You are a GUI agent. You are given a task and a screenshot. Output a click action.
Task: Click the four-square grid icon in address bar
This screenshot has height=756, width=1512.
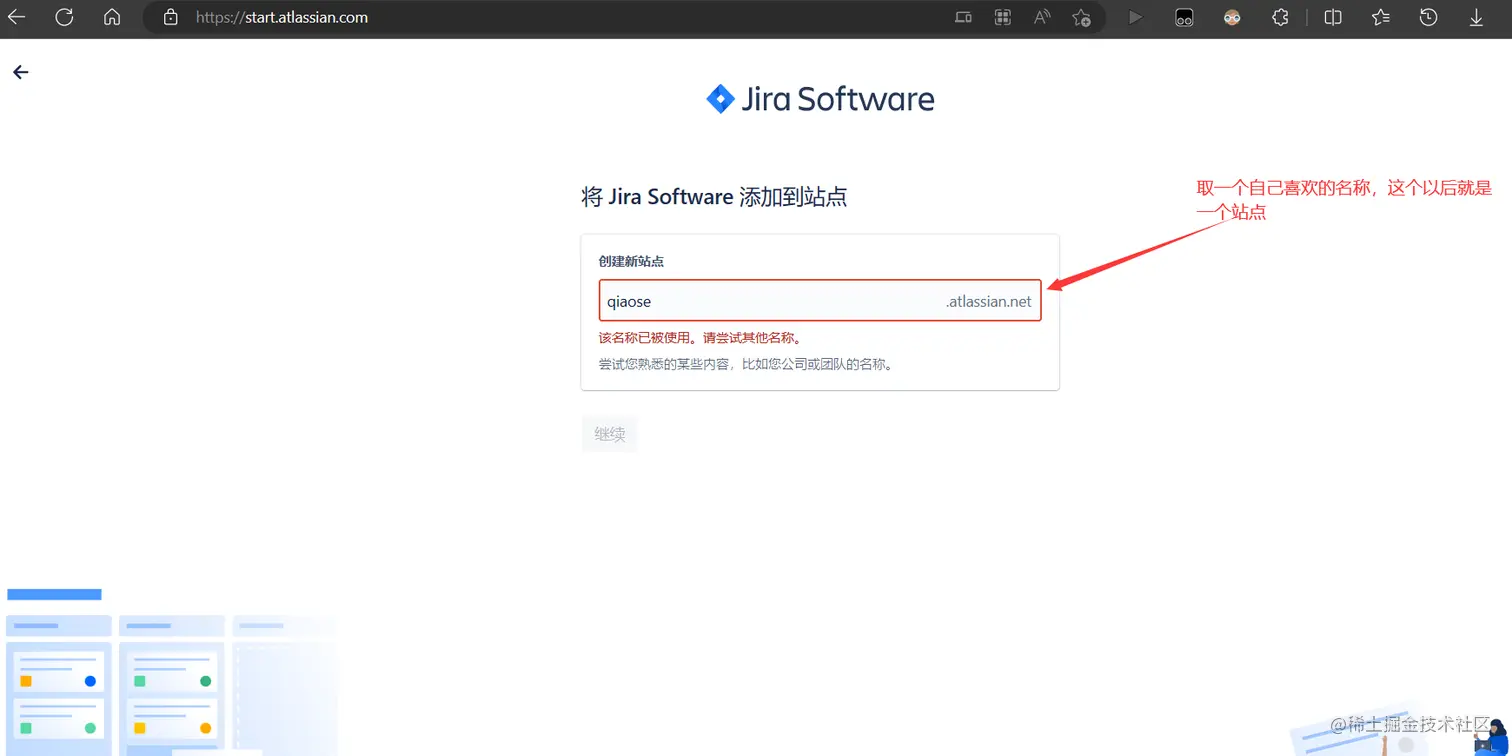[x=1002, y=17]
